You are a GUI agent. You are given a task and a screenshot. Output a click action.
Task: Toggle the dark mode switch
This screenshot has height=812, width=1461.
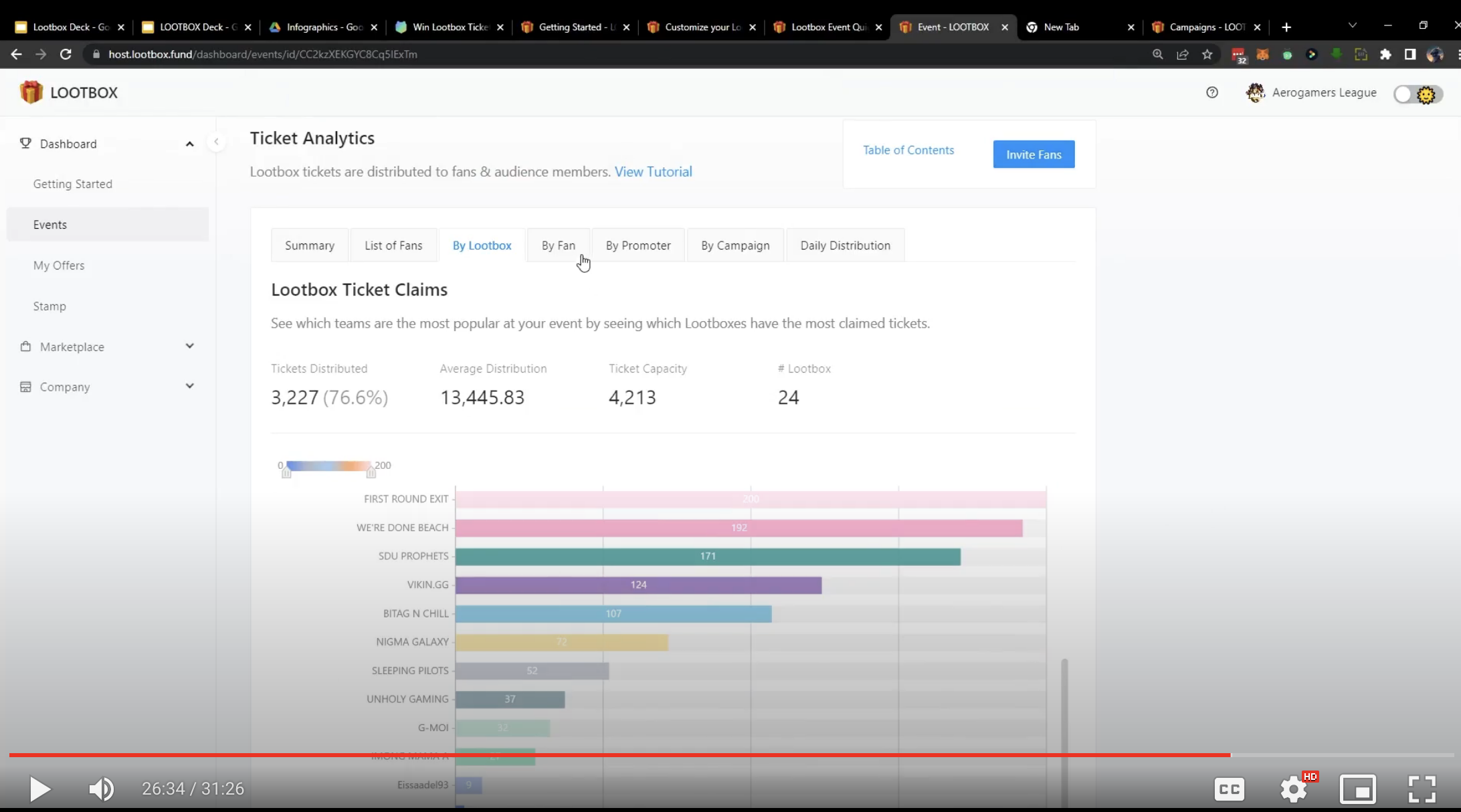pyautogui.click(x=1418, y=94)
